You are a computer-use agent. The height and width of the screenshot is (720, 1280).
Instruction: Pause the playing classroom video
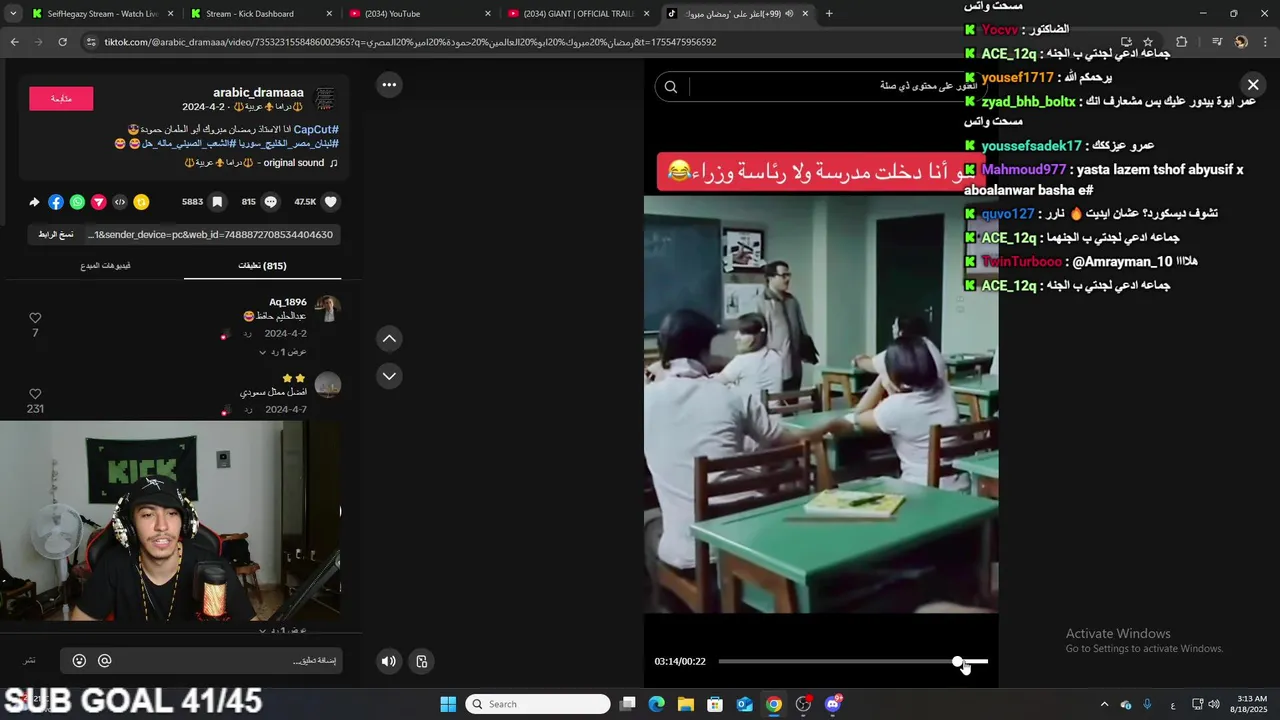pos(821,404)
